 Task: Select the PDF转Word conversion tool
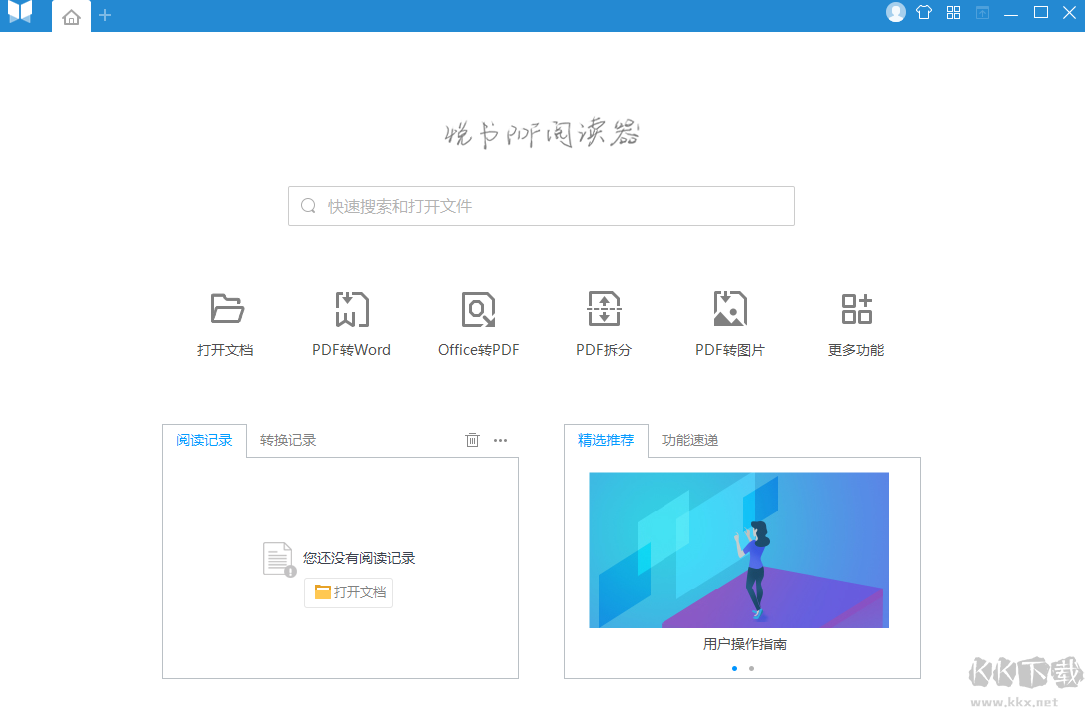[x=351, y=320]
